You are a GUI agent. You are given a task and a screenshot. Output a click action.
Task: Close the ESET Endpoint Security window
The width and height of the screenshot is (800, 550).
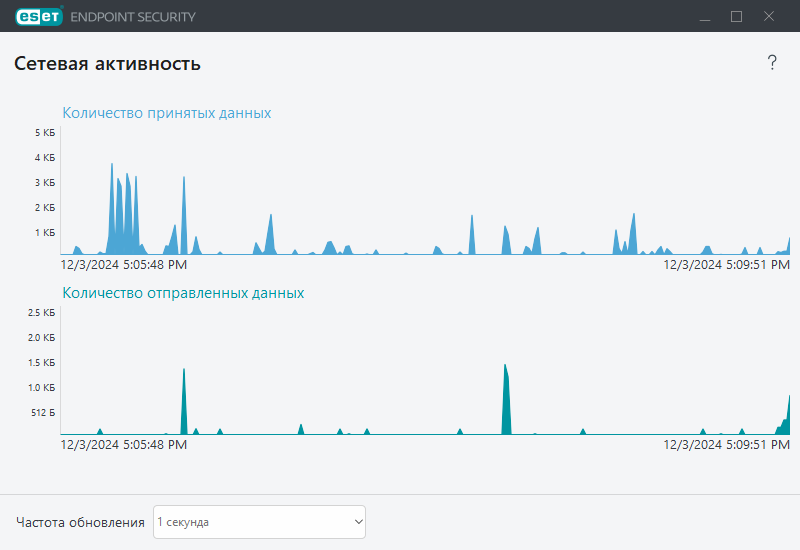(x=769, y=16)
